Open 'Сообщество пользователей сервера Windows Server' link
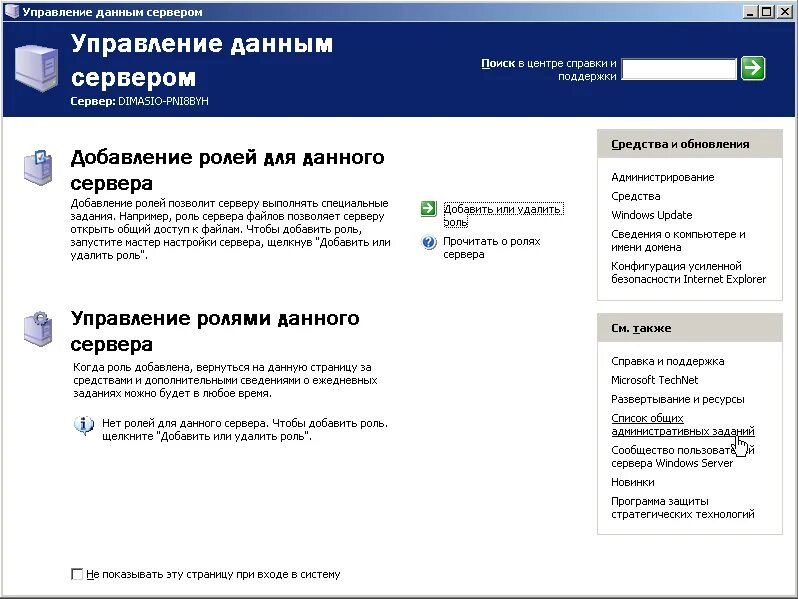The width and height of the screenshot is (798, 599). coord(682,457)
